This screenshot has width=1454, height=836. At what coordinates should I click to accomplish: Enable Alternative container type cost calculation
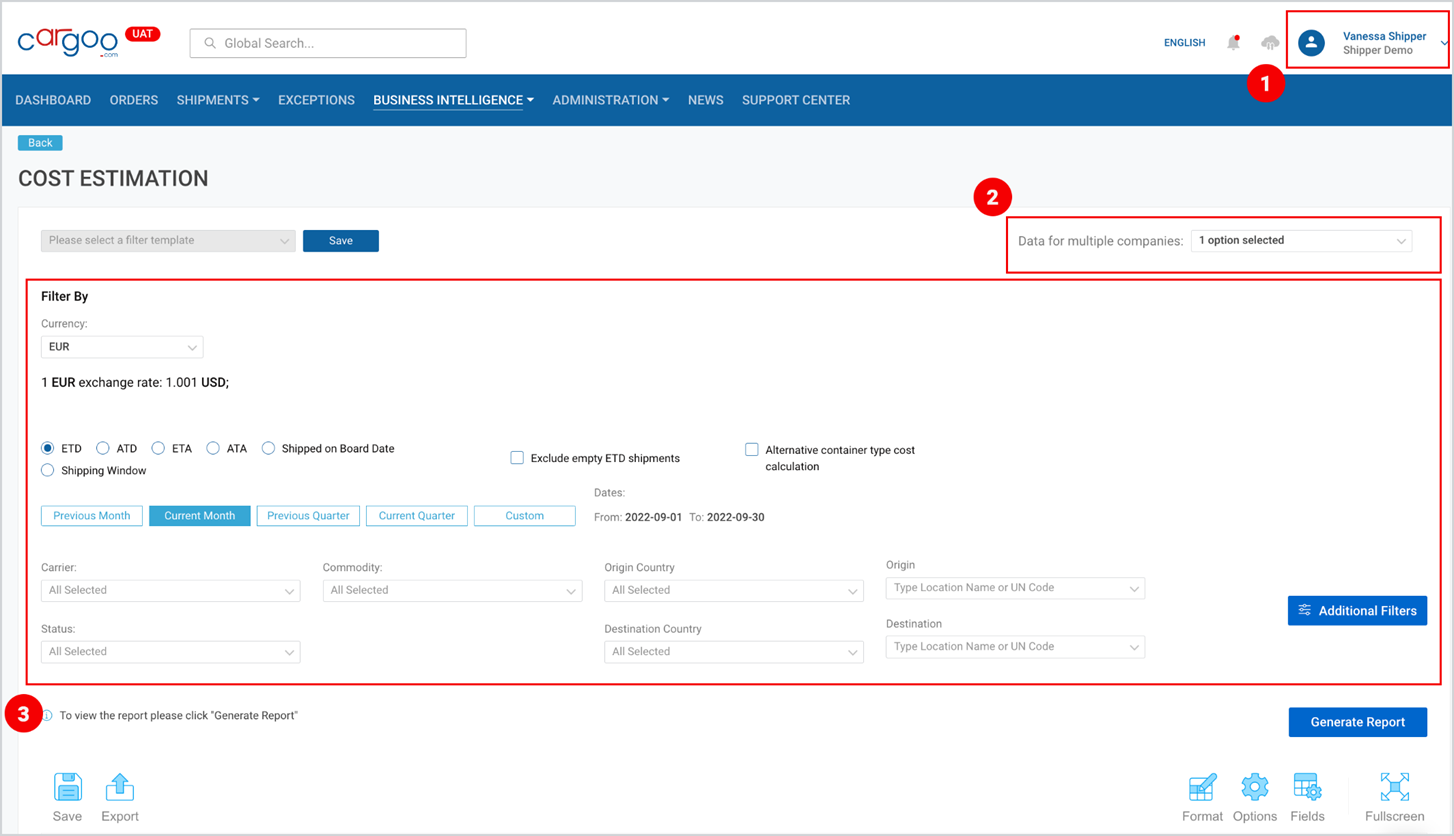(x=752, y=450)
